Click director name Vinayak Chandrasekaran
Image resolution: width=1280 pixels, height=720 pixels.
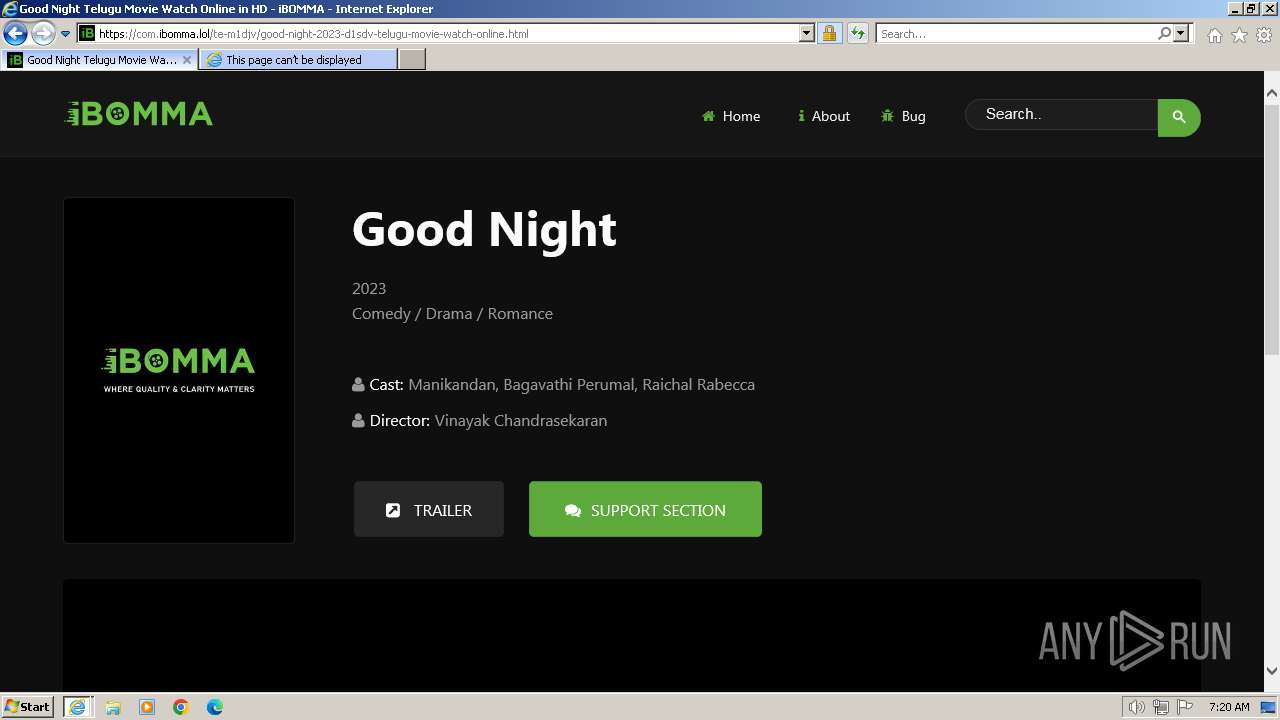tap(521, 420)
